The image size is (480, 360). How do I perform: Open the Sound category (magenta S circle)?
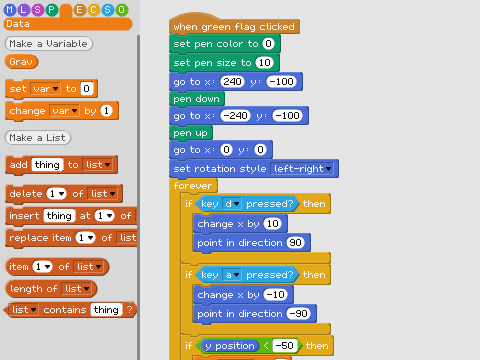[x=37, y=10]
